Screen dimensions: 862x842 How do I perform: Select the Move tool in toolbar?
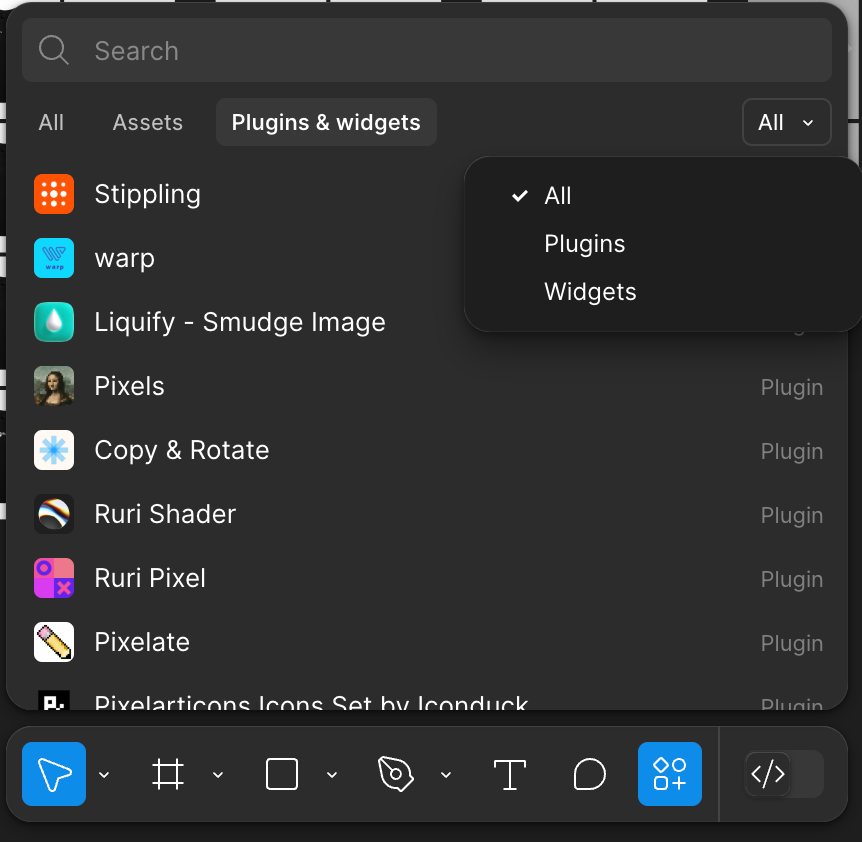54,774
